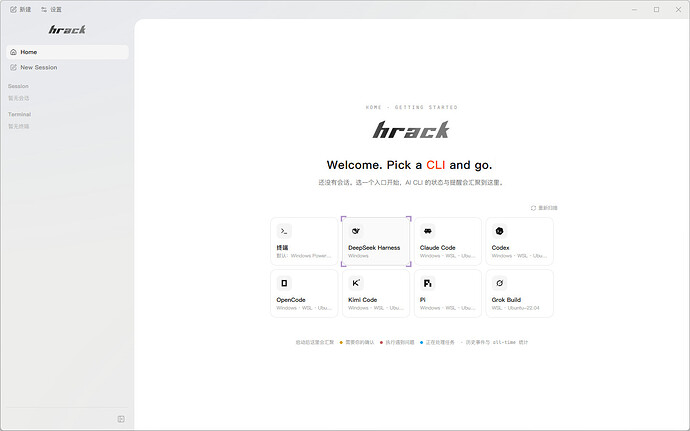Open New Session in the sidebar
690x431 pixels.
tap(67, 67)
